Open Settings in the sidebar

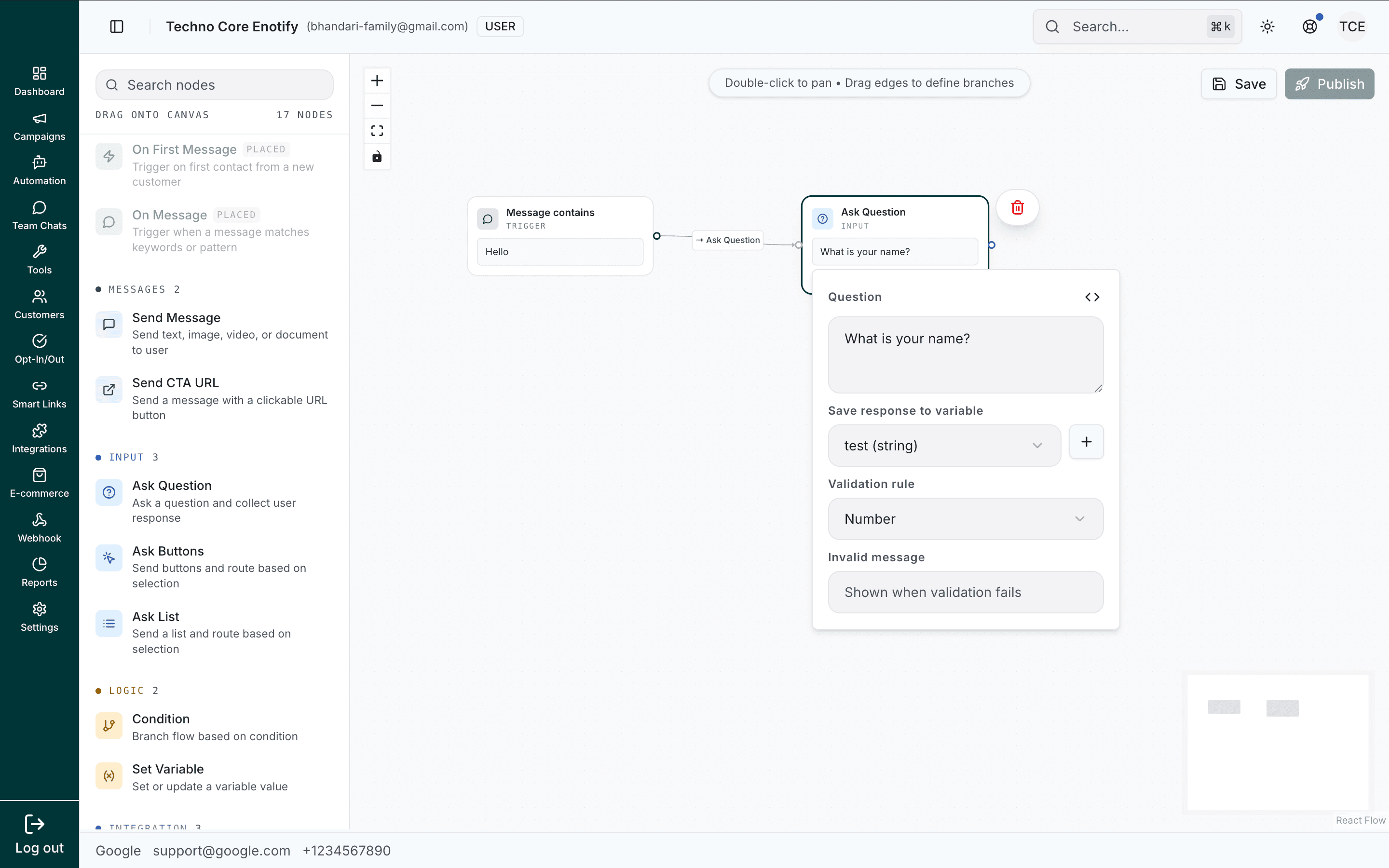tap(39, 617)
